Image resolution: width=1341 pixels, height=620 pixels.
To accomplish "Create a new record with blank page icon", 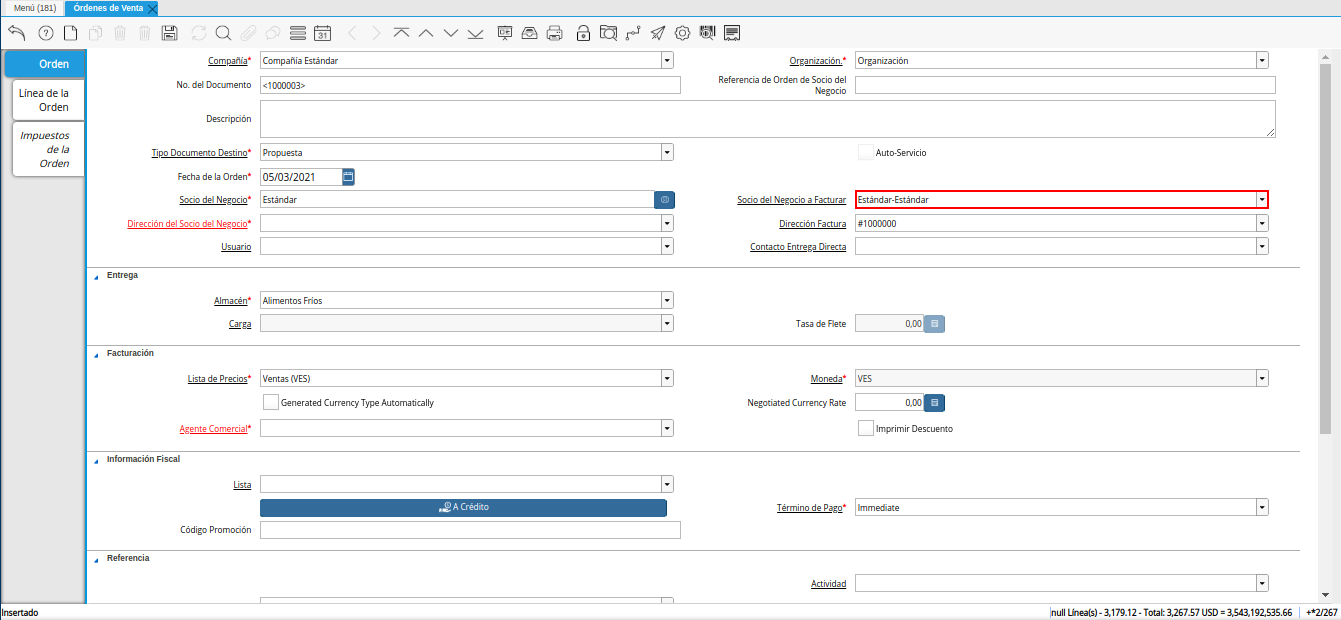I will pos(71,33).
